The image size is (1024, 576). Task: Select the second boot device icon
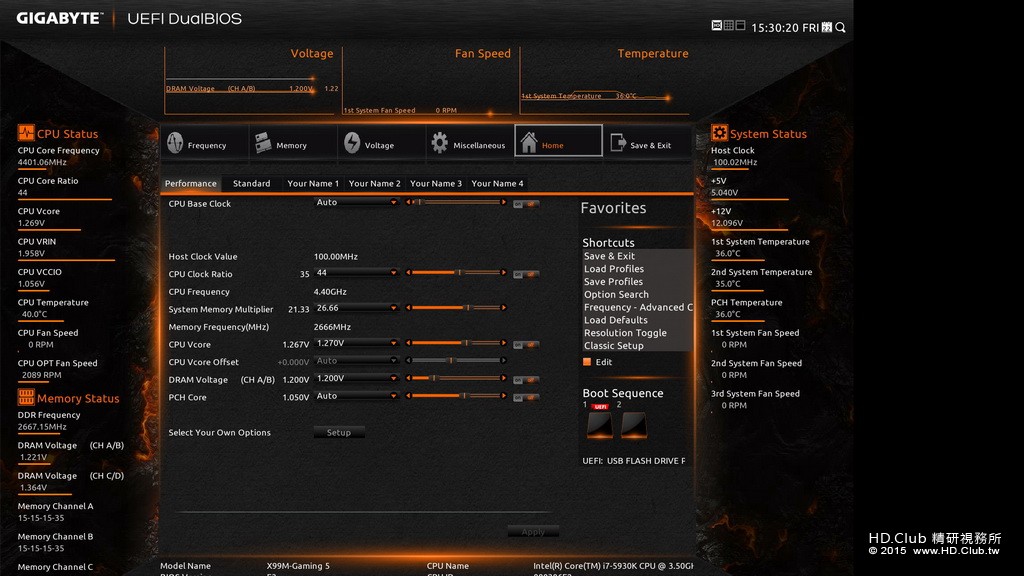[633, 424]
